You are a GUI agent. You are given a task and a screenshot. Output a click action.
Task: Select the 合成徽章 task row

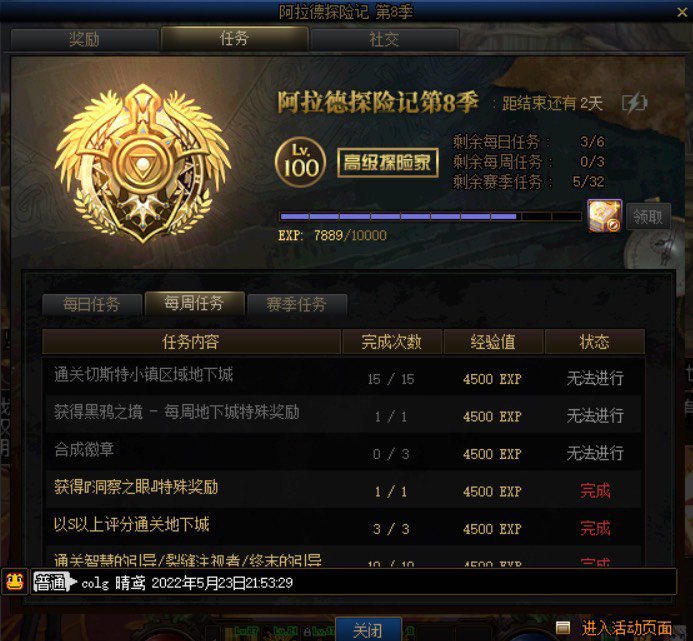tap(343, 452)
